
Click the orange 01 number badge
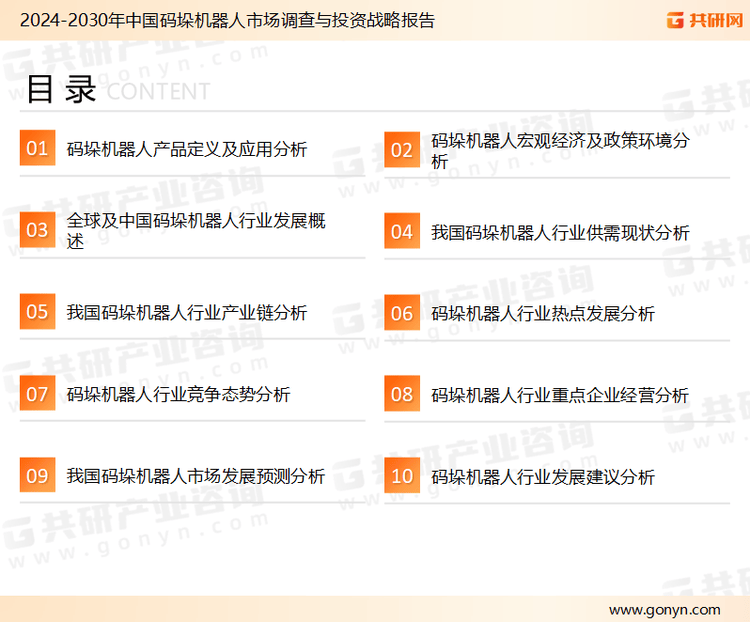37,149
